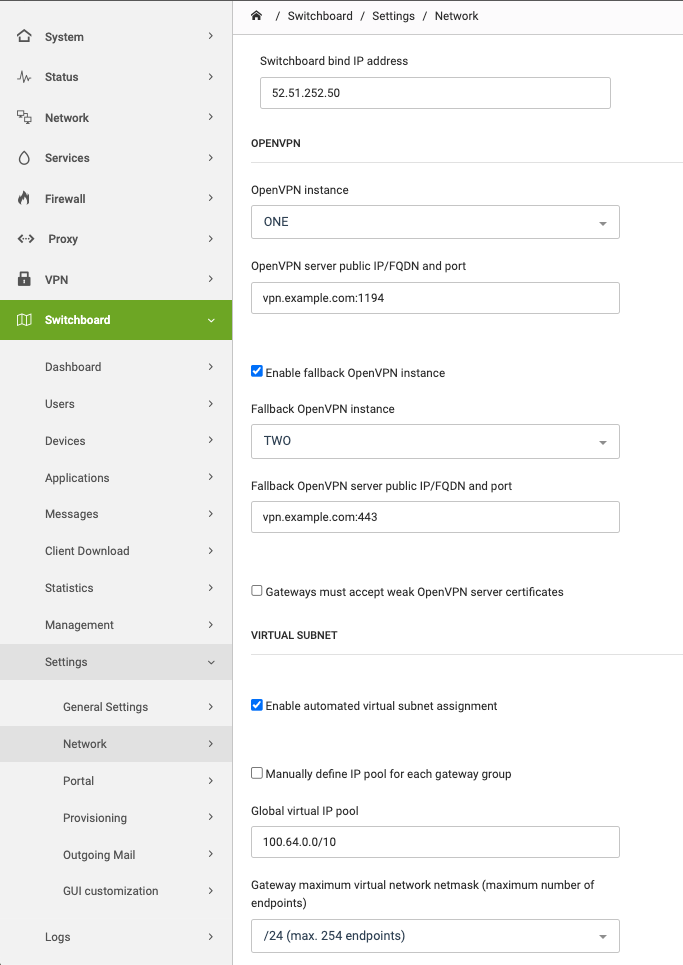Toggle Manually define IP pool checkbox

click(x=257, y=773)
